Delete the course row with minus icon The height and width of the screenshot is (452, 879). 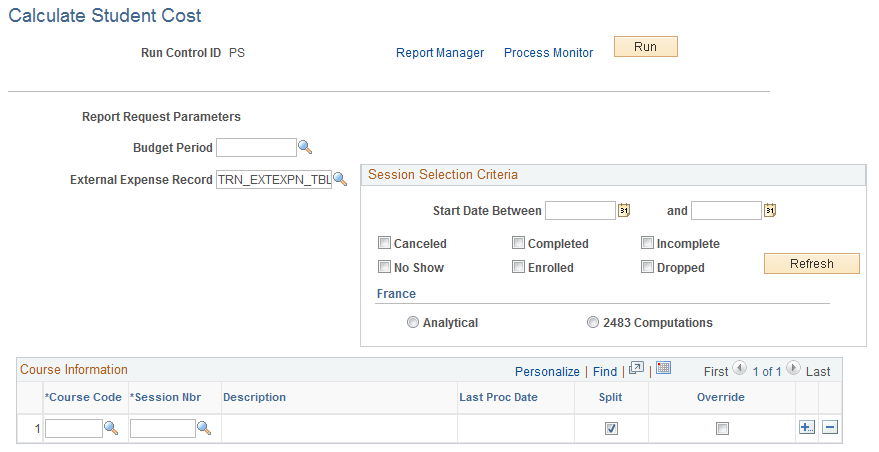pos(829,428)
